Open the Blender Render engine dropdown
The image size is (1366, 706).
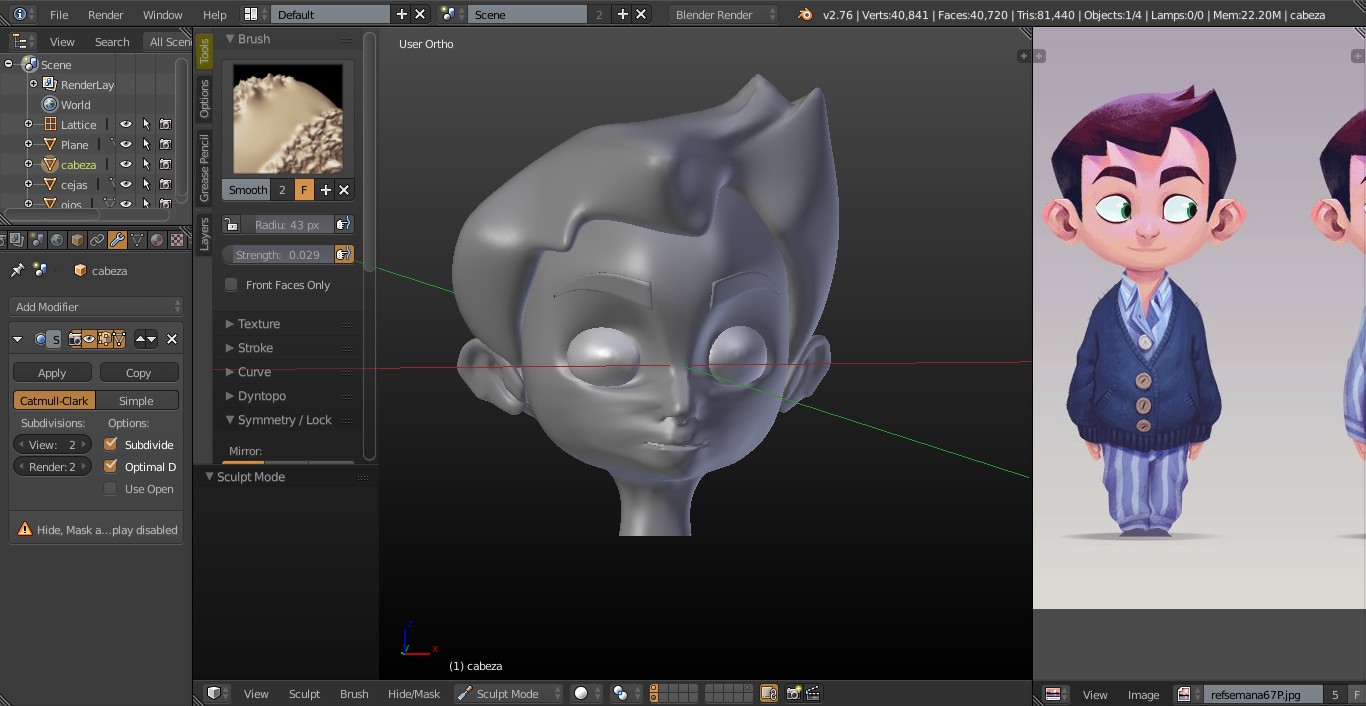[724, 14]
